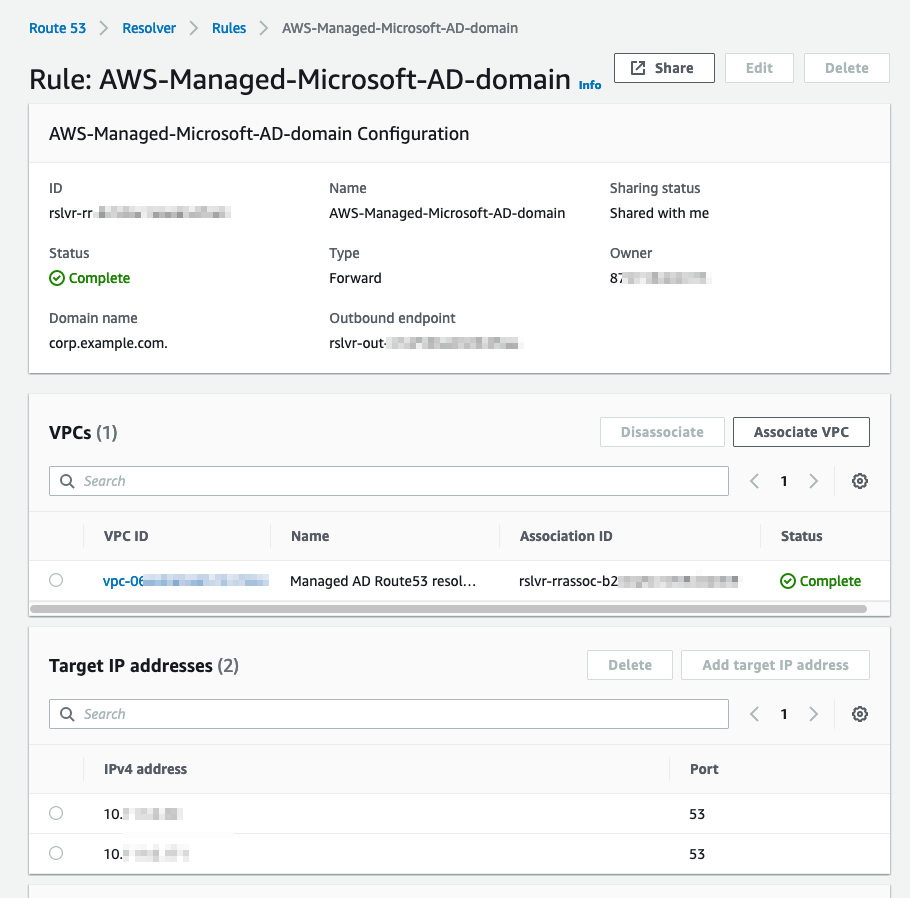Screen dimensions: 910x898
Task: Click the VPCs page number 1
Action: coord(784,481)
